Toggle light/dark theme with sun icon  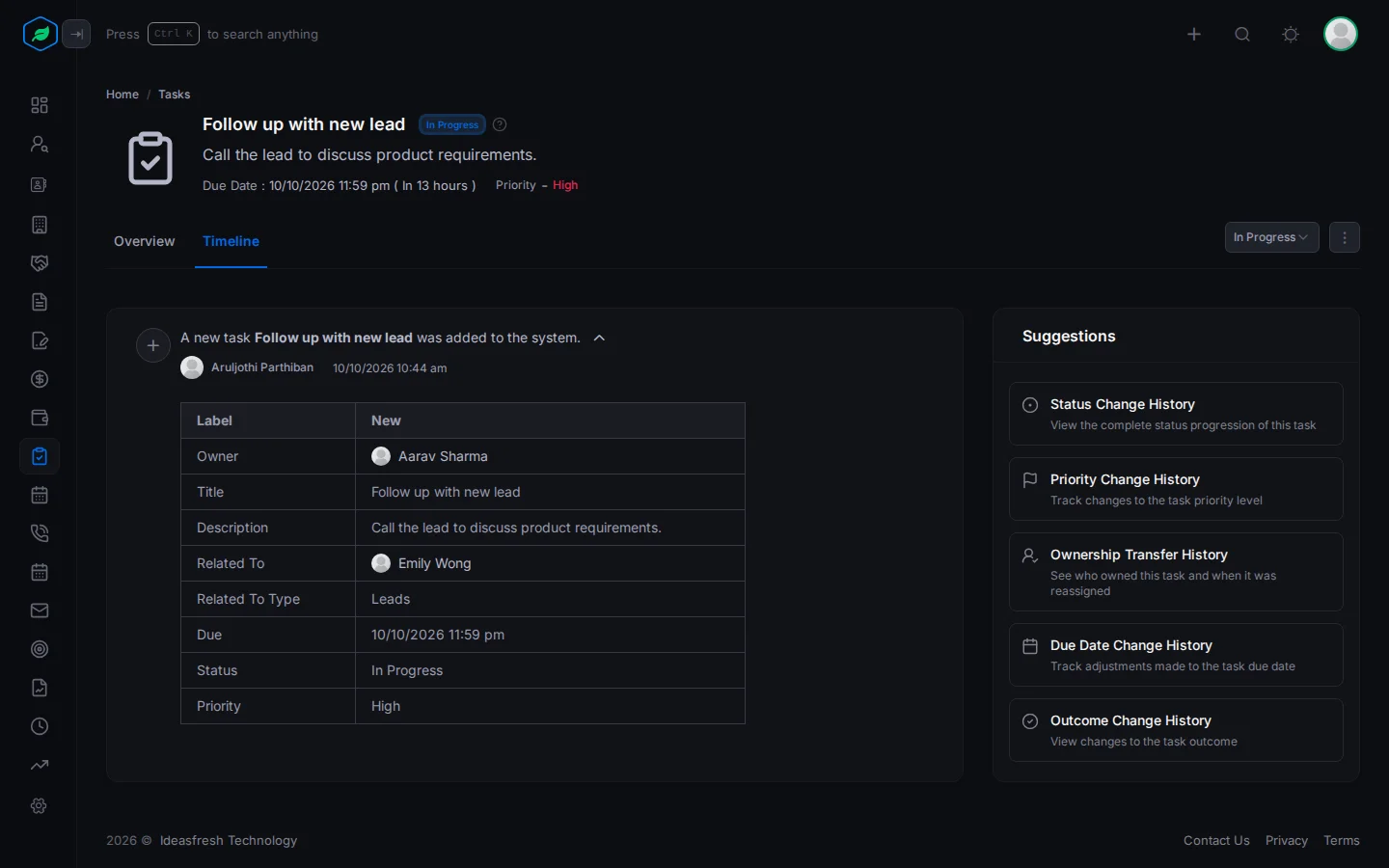(1291, 34)
